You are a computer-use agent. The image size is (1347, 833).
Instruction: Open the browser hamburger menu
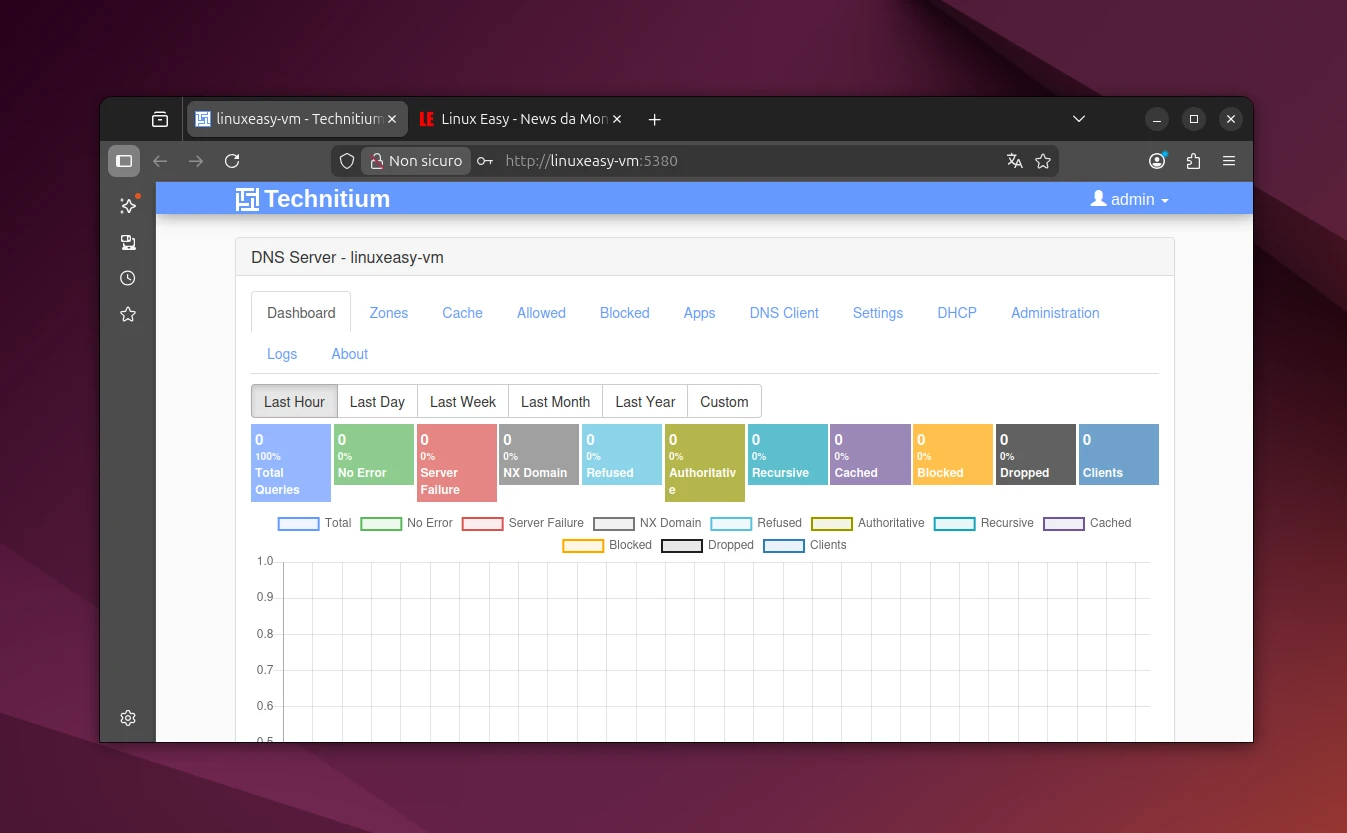1229,160
